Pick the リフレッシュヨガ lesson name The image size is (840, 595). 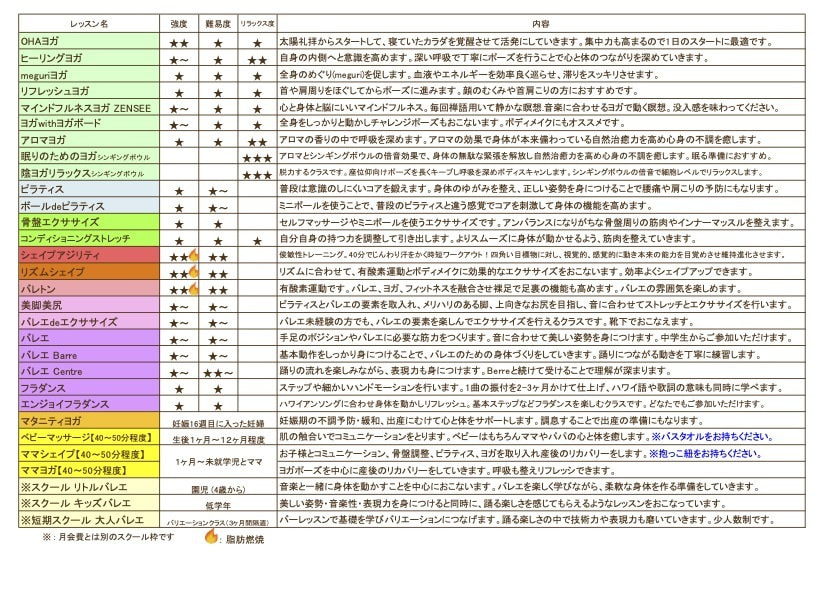[x=55, y=91]
